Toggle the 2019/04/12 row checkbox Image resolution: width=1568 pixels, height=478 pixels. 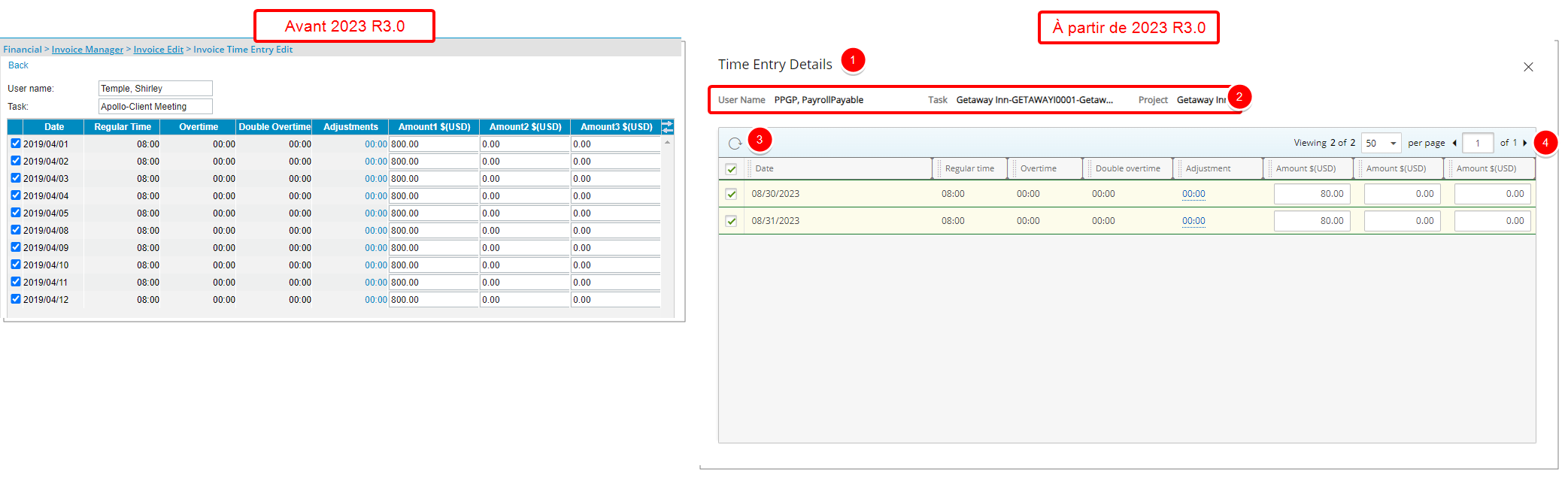click(x=16, y=298)
